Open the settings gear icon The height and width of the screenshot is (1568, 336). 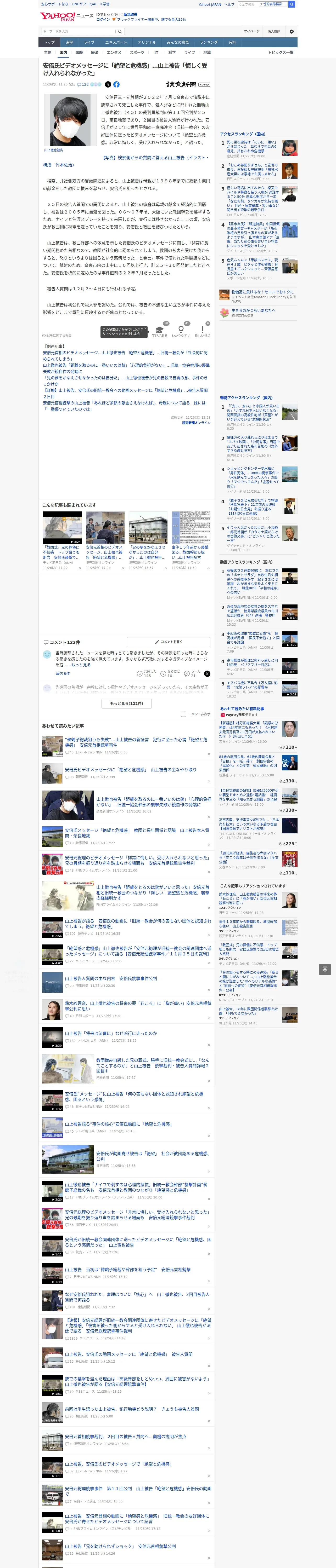[x=292, y=32]
